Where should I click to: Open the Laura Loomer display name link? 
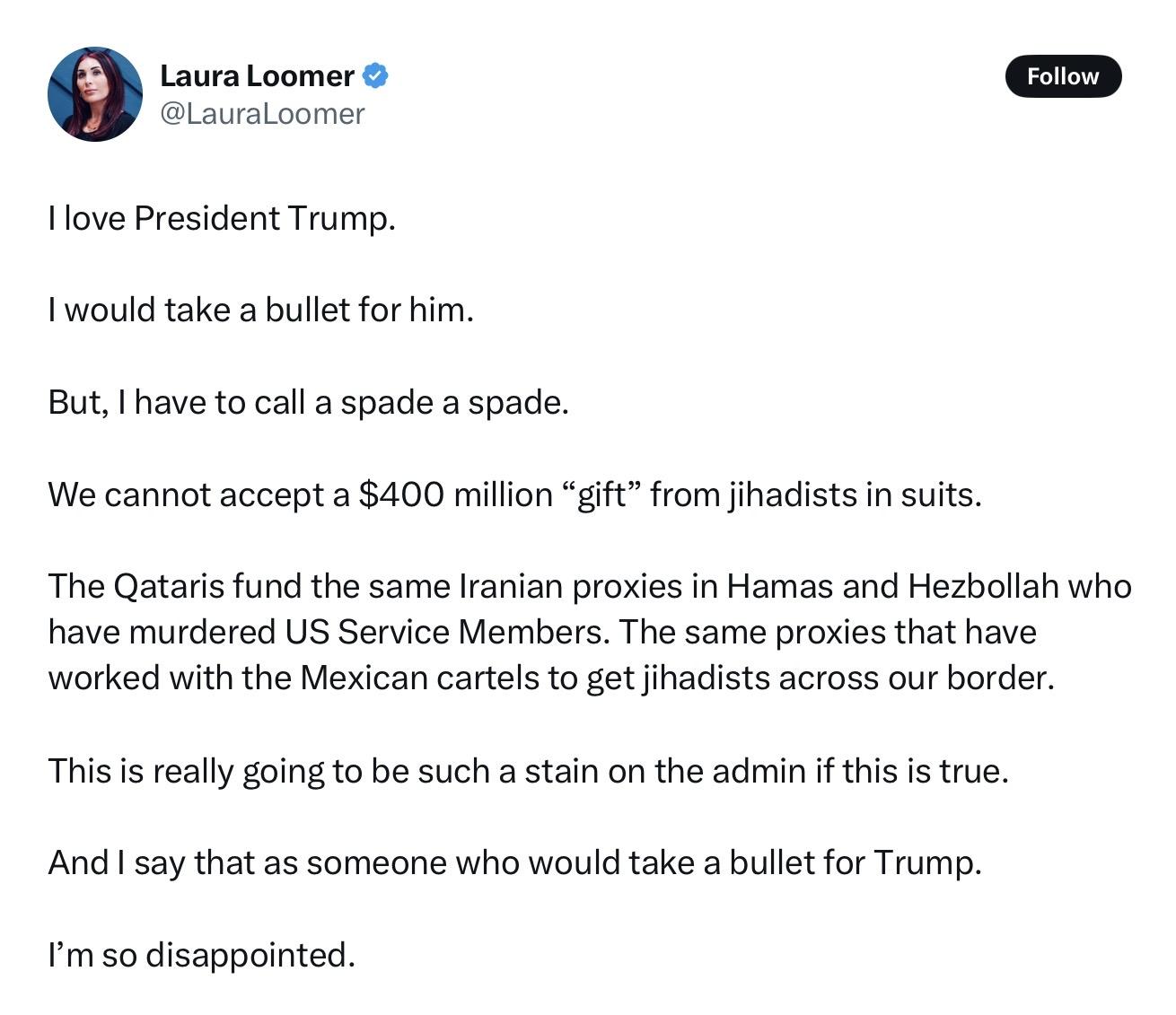click(x=257, y=76)
